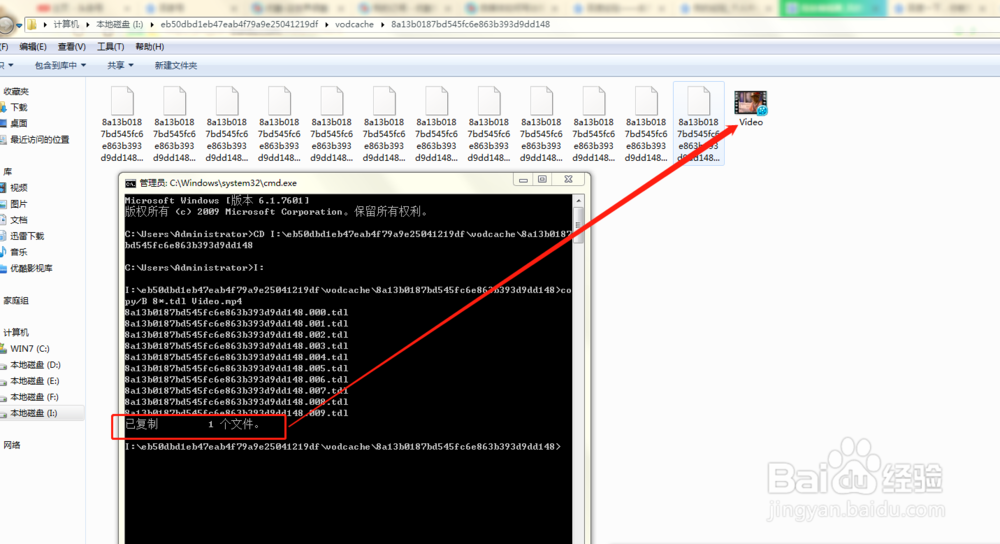Open 桌面 in the favorites list
This screenshot has height=544, width=1000.
tap(18, 123)
